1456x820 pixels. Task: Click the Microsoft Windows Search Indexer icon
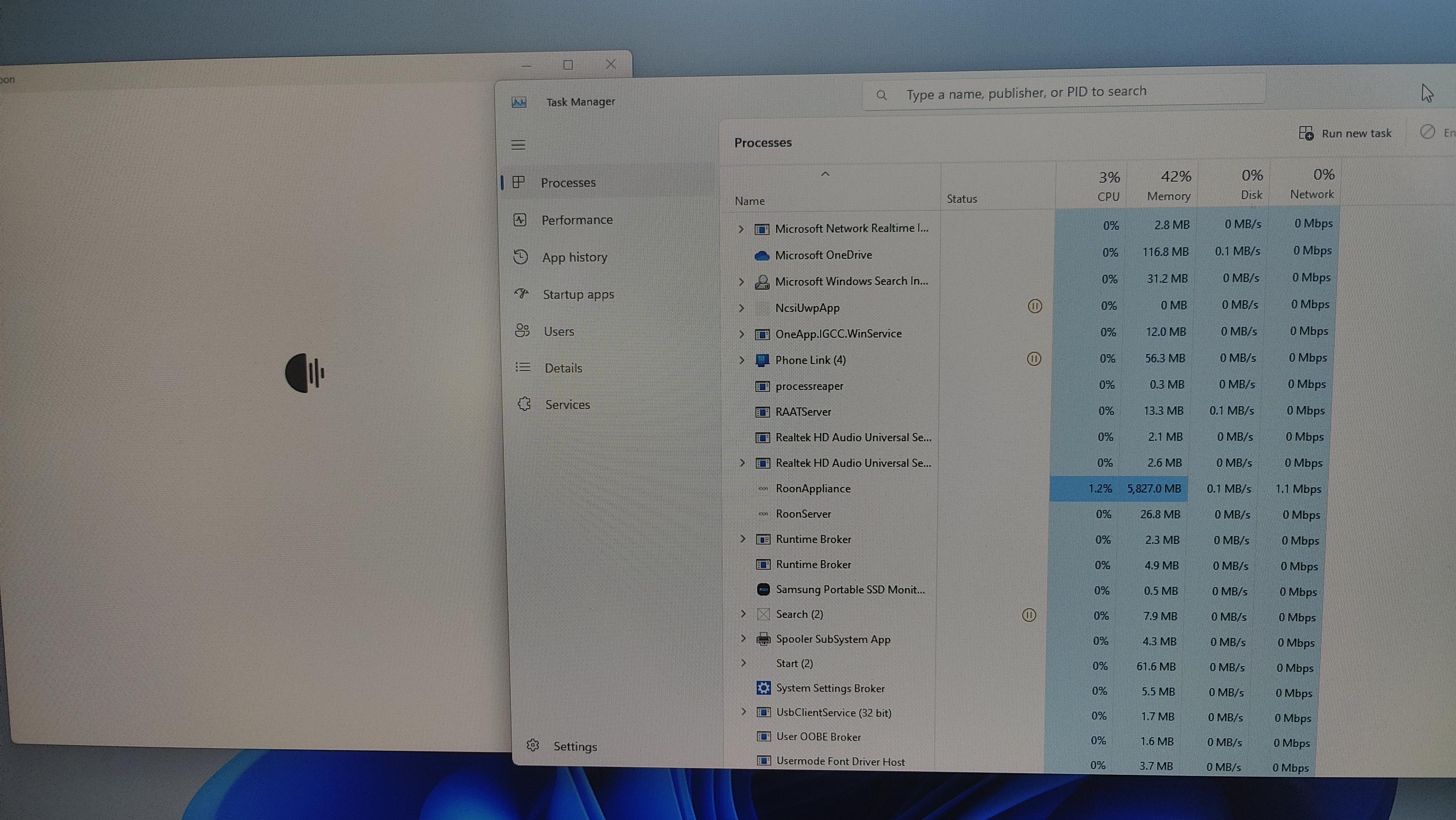762,281
